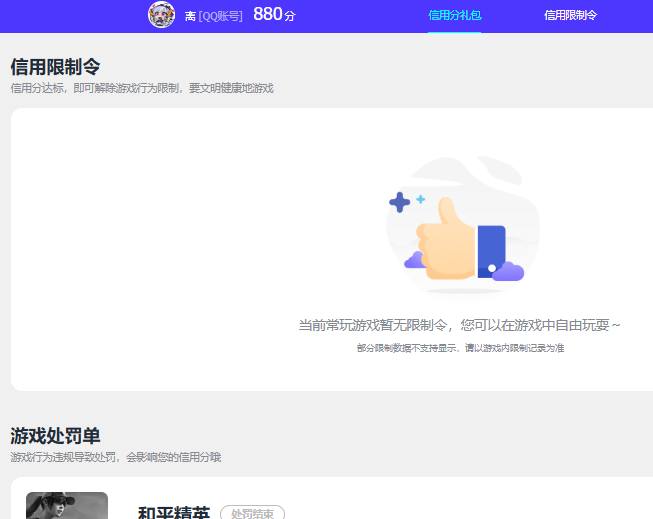Image resolution: width=653 pixels, height=519 pixels.
Task: Click subtitle 游戏行为违规导致处罚
Action: pyautogui.click(x=116, y=457)
